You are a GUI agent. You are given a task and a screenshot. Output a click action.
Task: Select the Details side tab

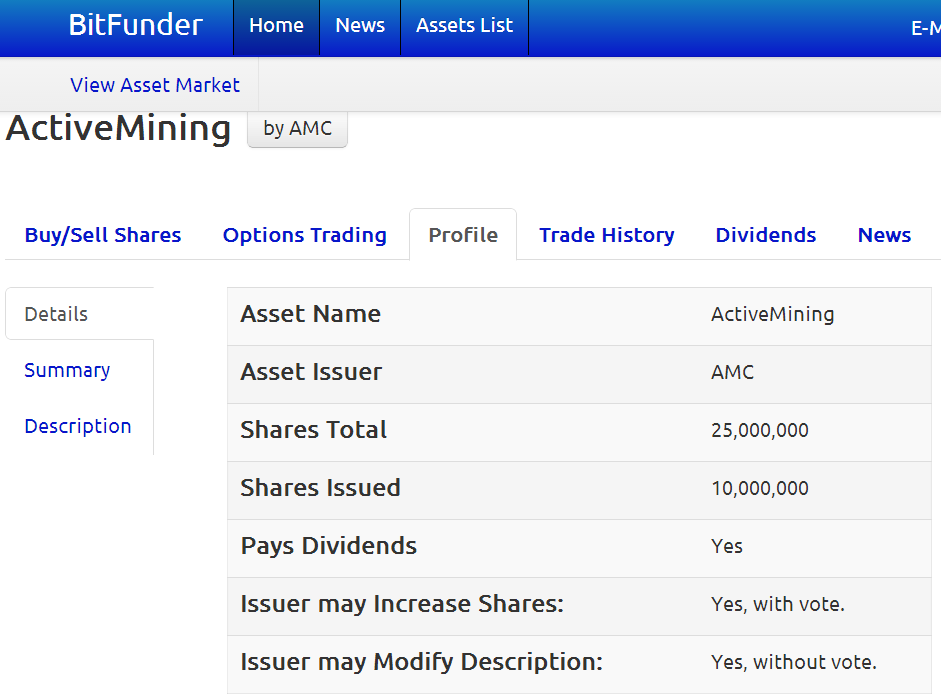tap(80, 314)
